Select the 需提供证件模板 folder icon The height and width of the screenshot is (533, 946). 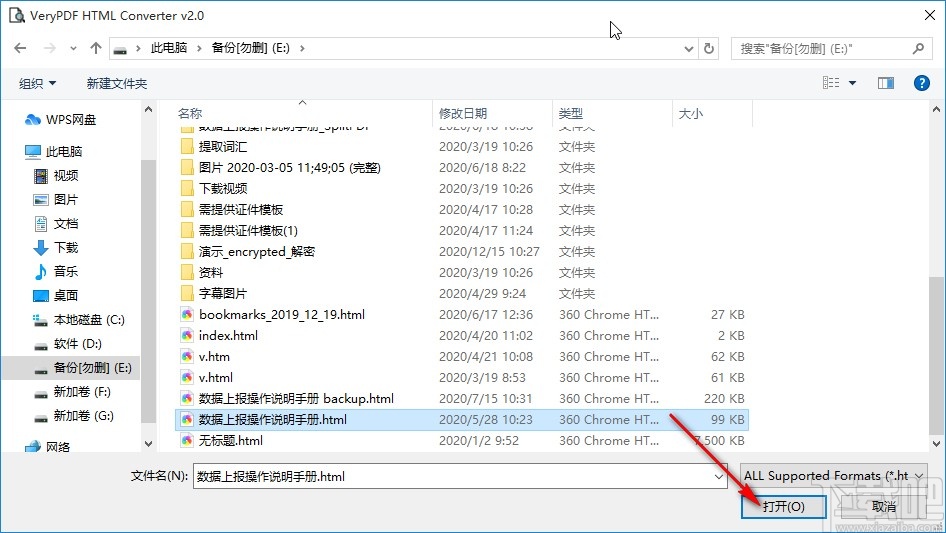[188, 209]
